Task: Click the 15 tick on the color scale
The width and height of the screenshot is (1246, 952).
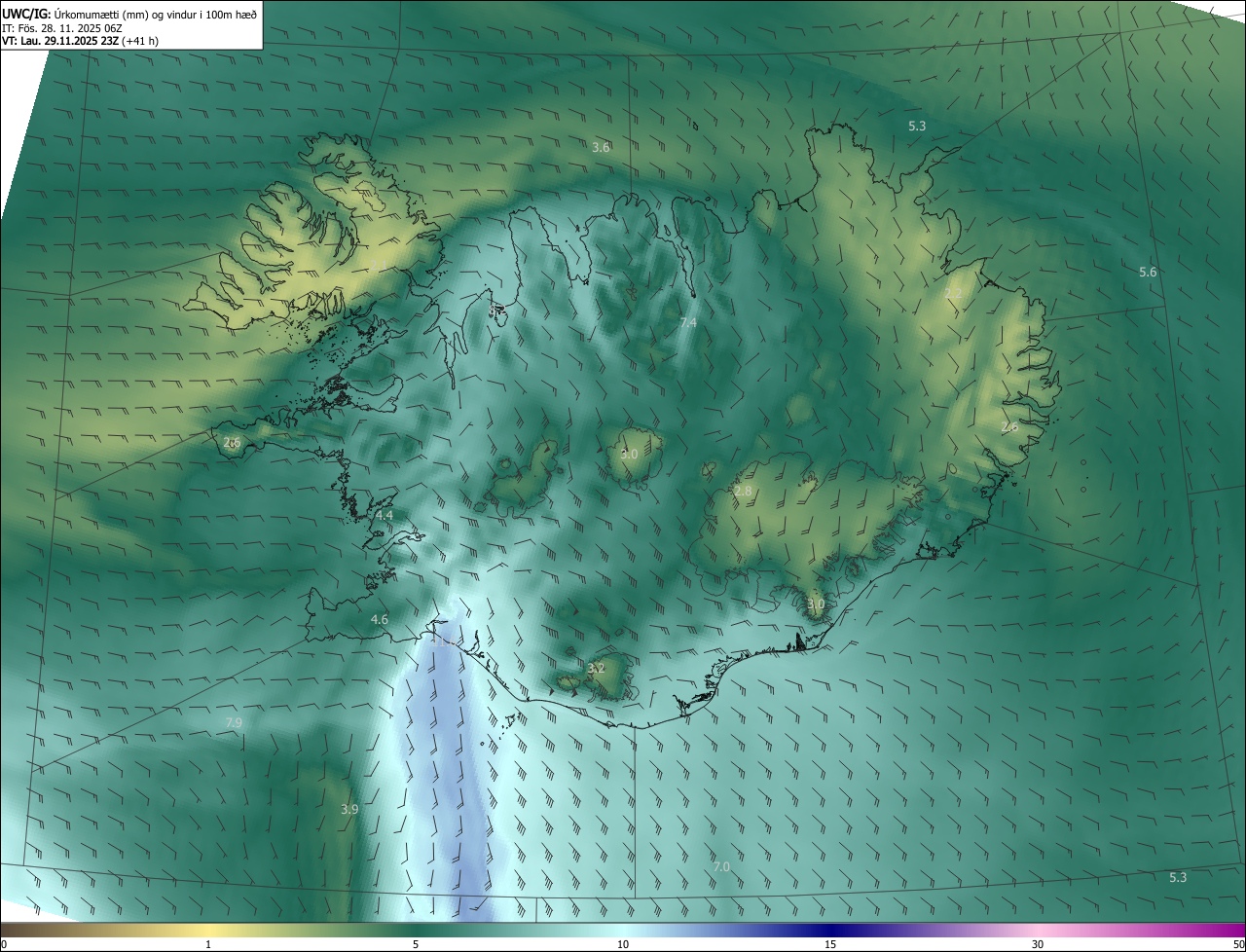Action: coord(830,944)
